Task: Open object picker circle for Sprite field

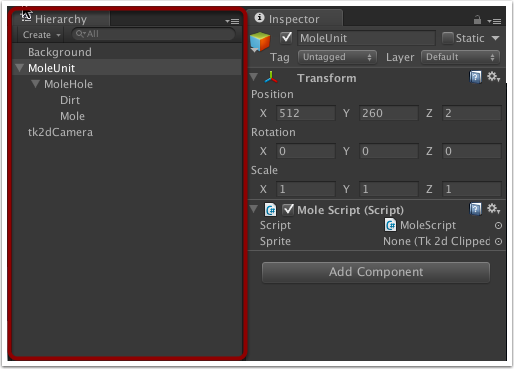Action: [498, 241]
